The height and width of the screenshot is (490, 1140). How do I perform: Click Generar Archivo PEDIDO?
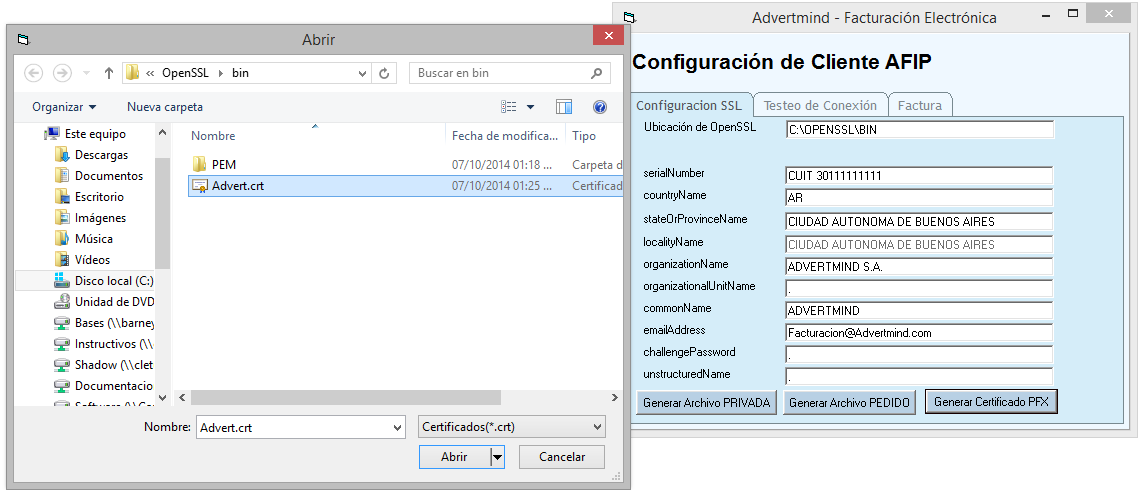pos(851,402)
